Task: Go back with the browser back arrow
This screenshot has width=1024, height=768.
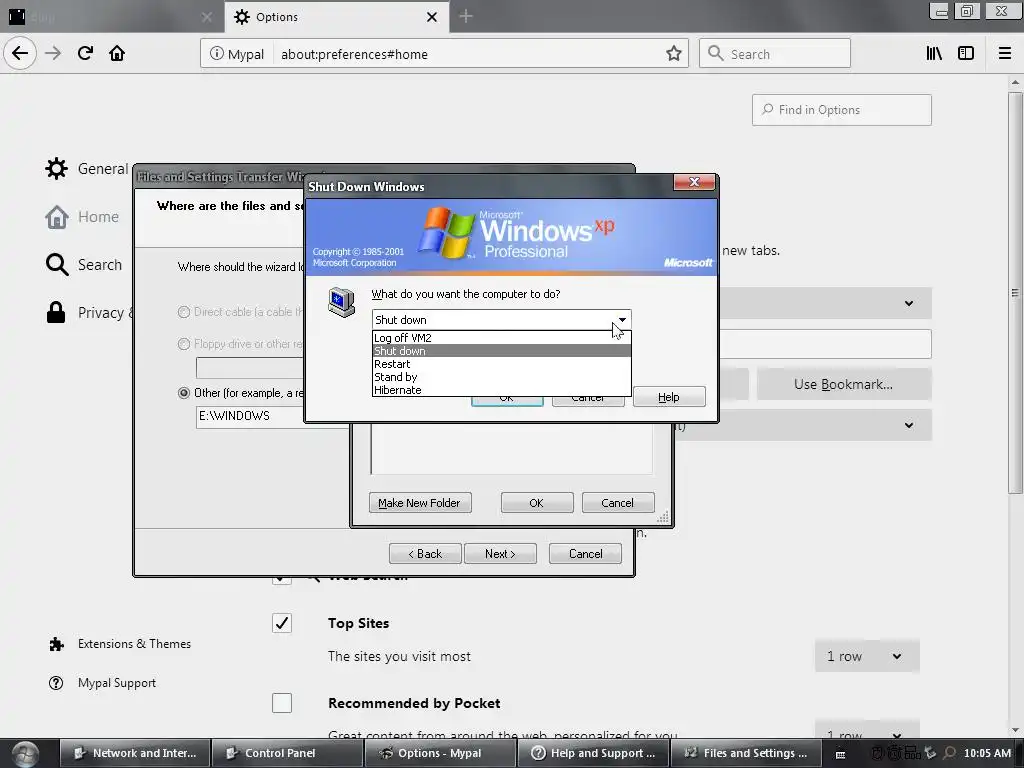Action: [20, 54]
